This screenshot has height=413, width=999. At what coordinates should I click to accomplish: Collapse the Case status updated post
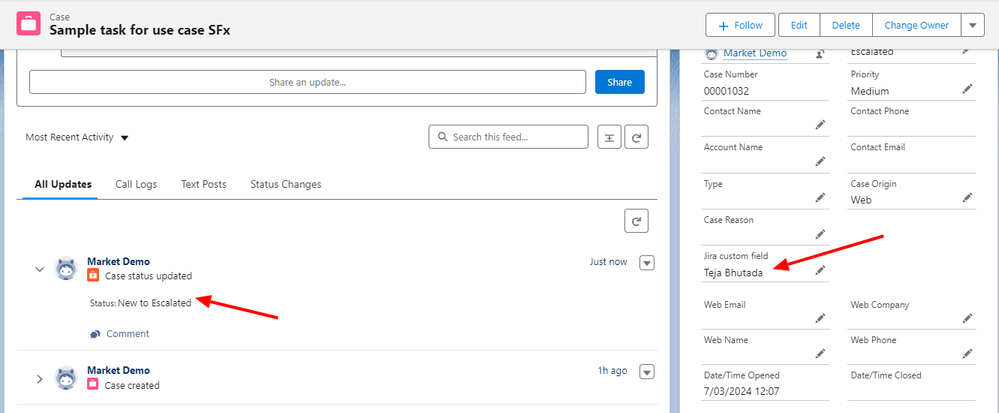tap(40, 269)
